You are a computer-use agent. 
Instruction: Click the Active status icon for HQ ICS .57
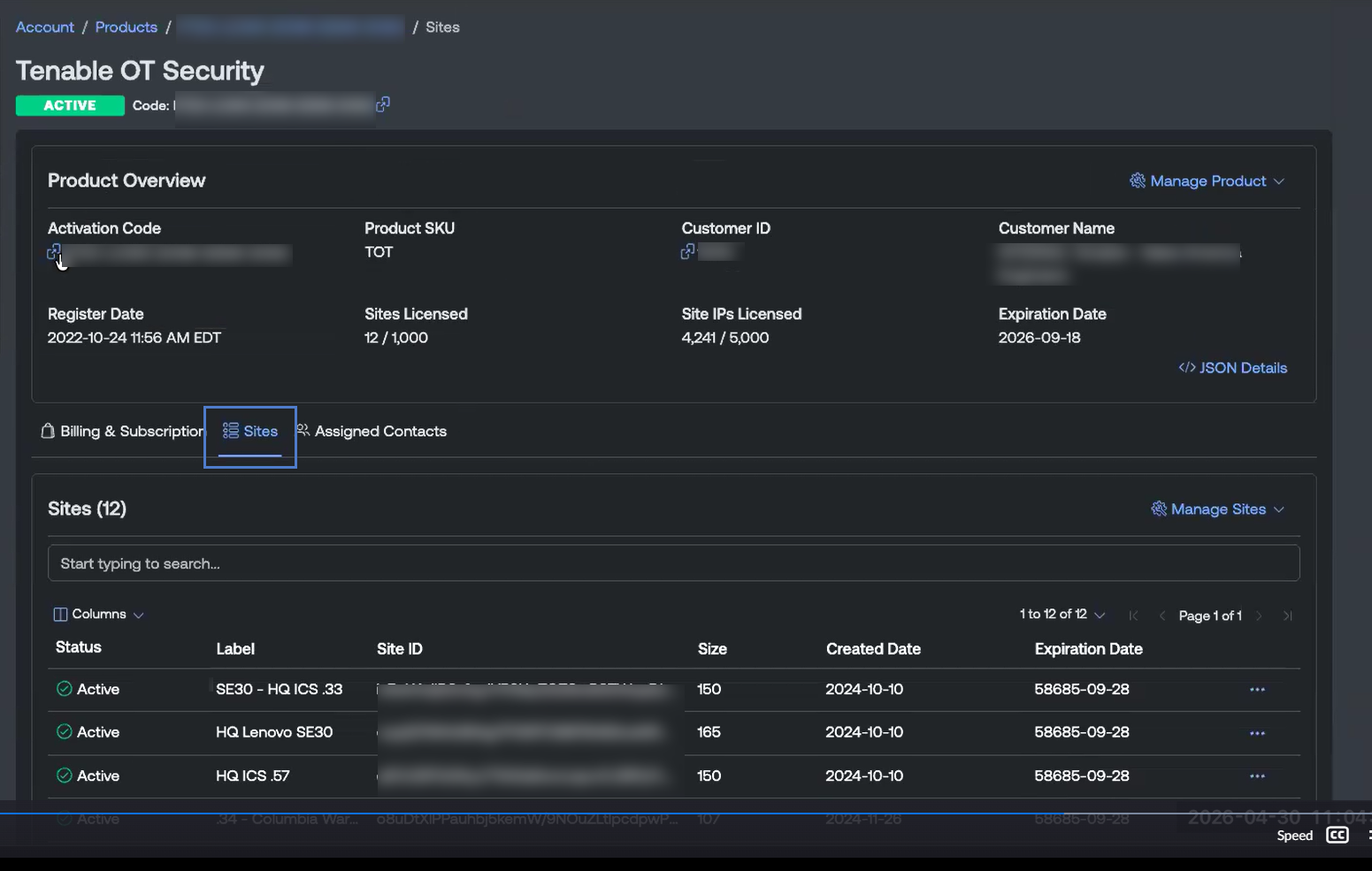click(64, 775)
